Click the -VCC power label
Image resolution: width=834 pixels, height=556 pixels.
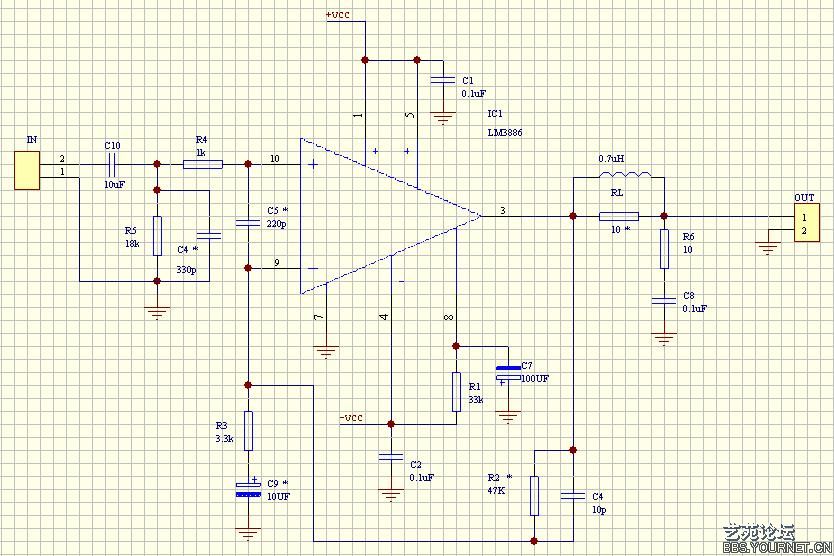[351, 418]
